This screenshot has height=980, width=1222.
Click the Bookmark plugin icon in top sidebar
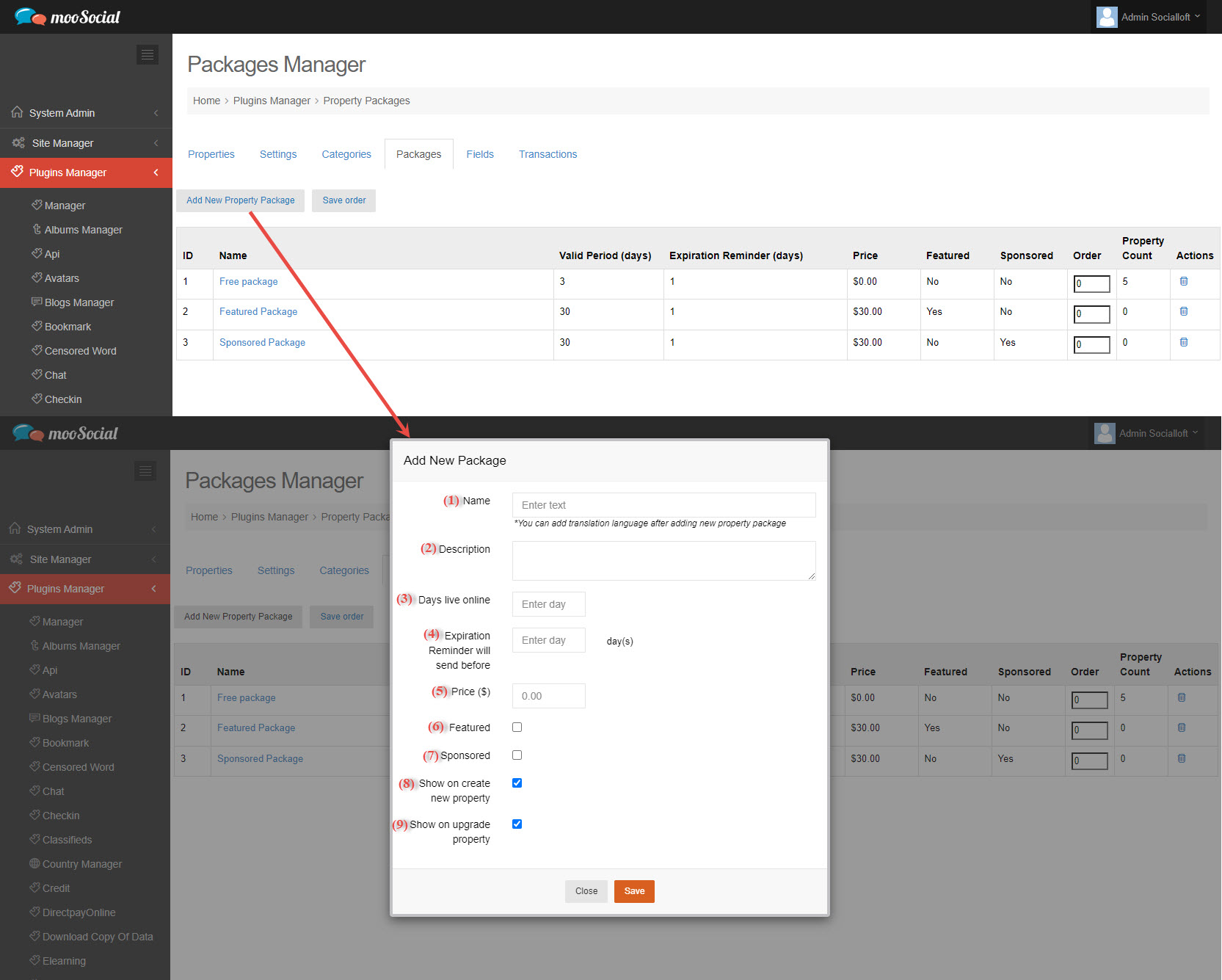37,326
